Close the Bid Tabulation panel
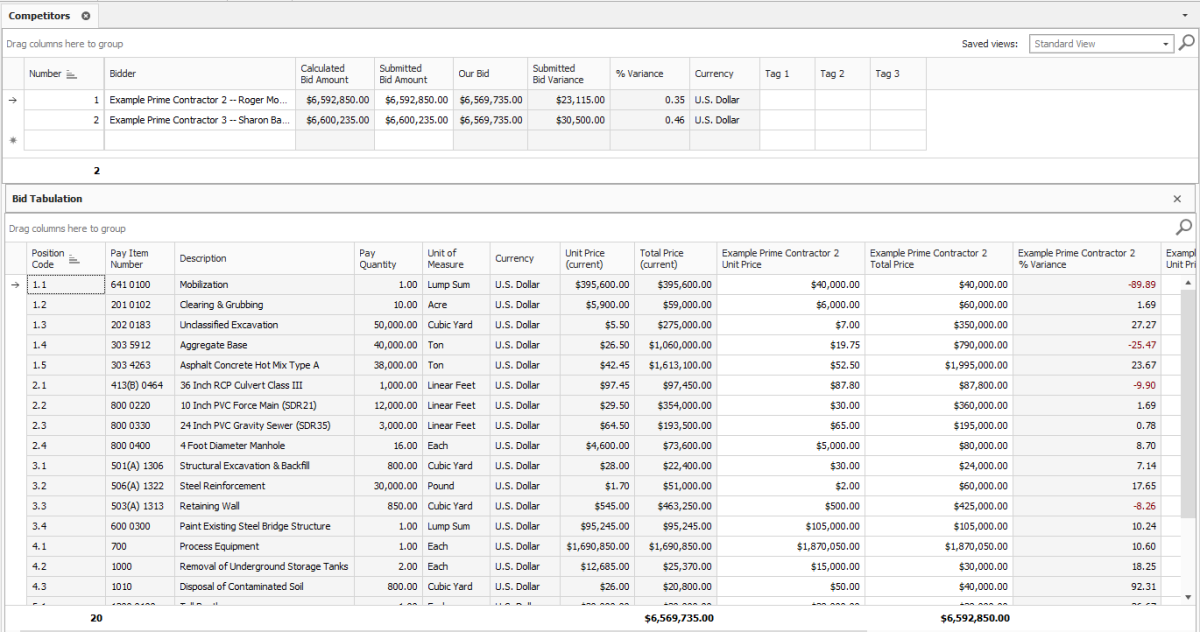 [x=1177, y=199]
